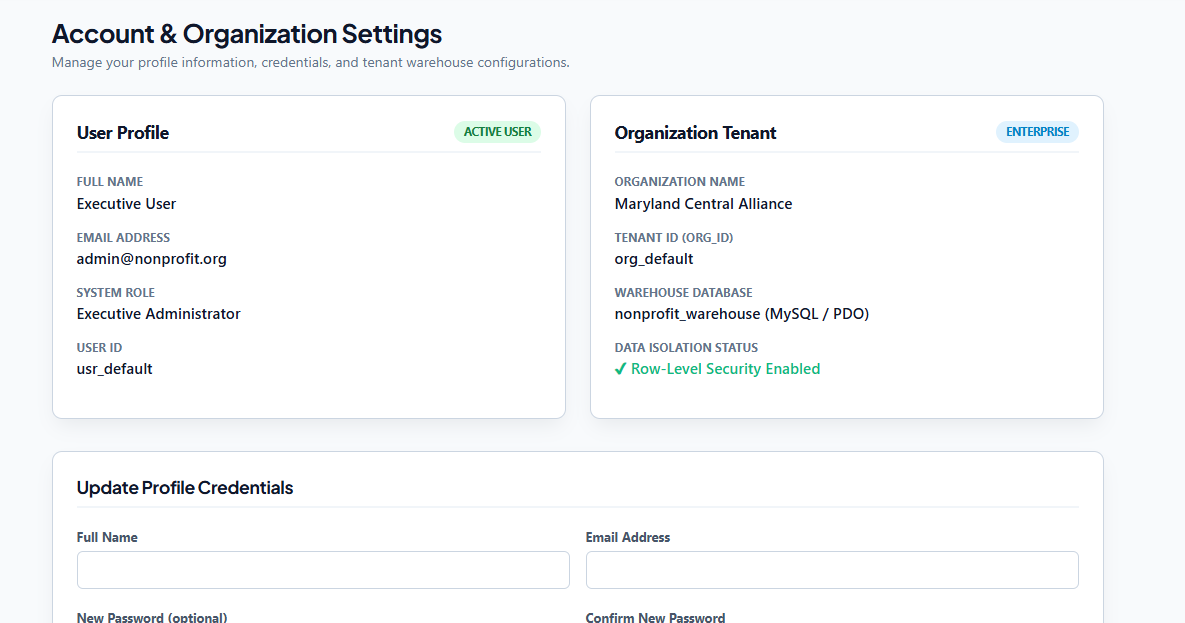Click the 'Confirm New Password' label
The image size is (1185, 623).
point(655,617)
